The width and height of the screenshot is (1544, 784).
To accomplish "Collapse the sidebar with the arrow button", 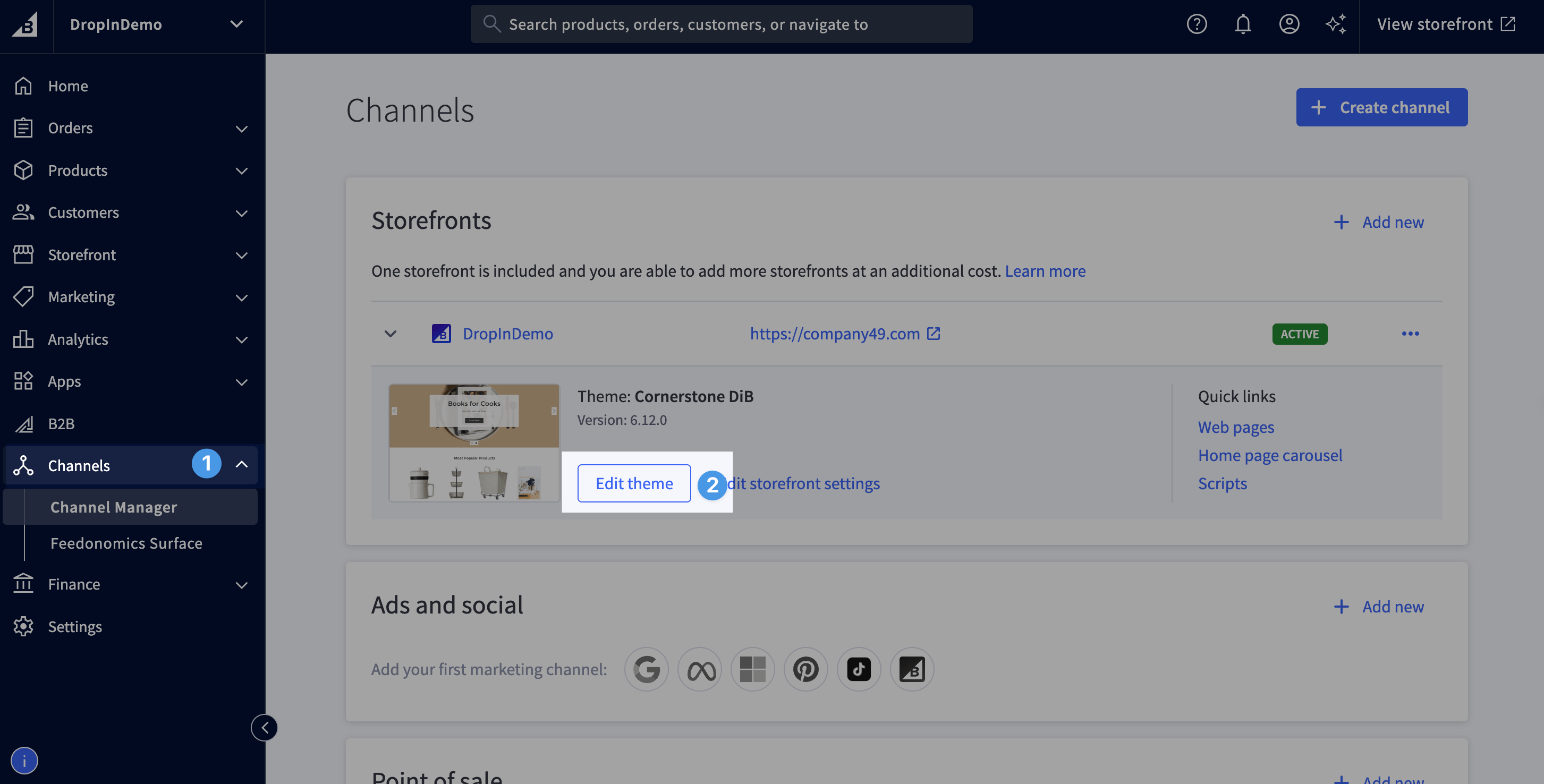I will click(x=264, y=728).
